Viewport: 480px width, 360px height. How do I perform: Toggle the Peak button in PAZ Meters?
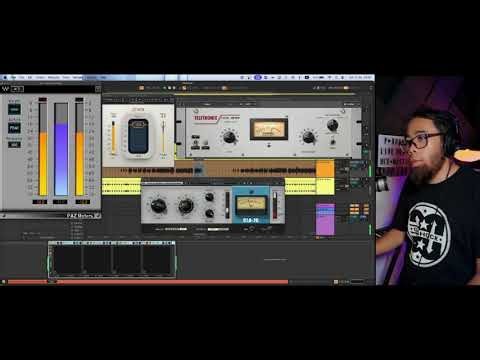click(14, 128)
